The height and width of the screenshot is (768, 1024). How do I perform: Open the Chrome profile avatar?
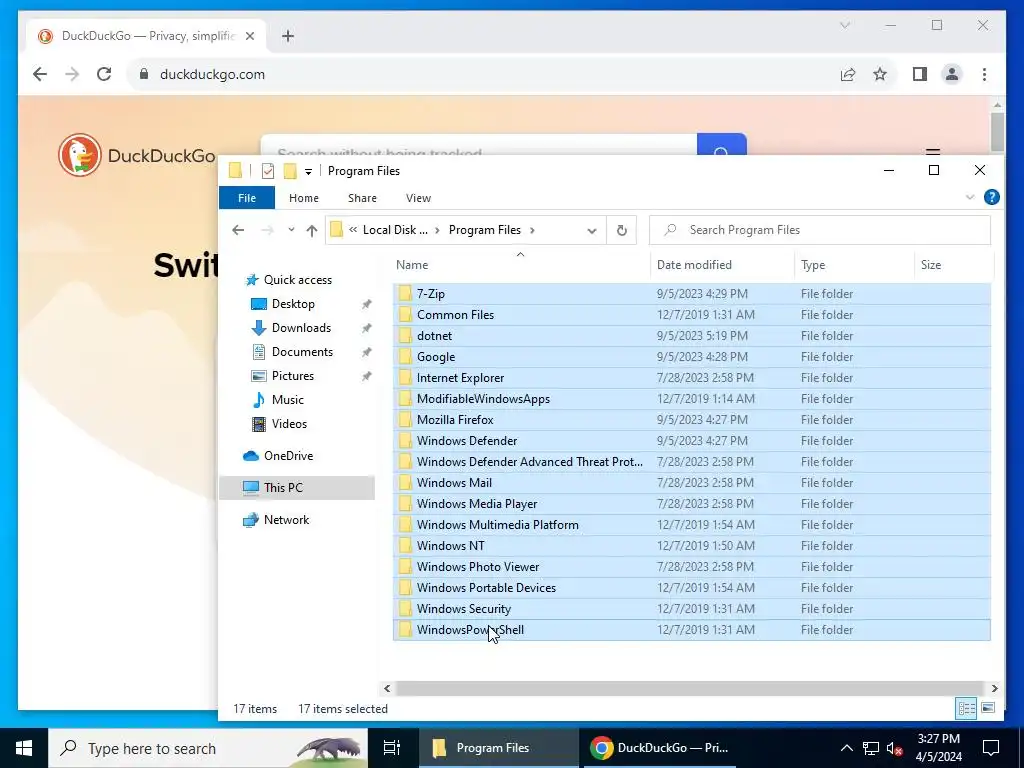click(952, 74)
